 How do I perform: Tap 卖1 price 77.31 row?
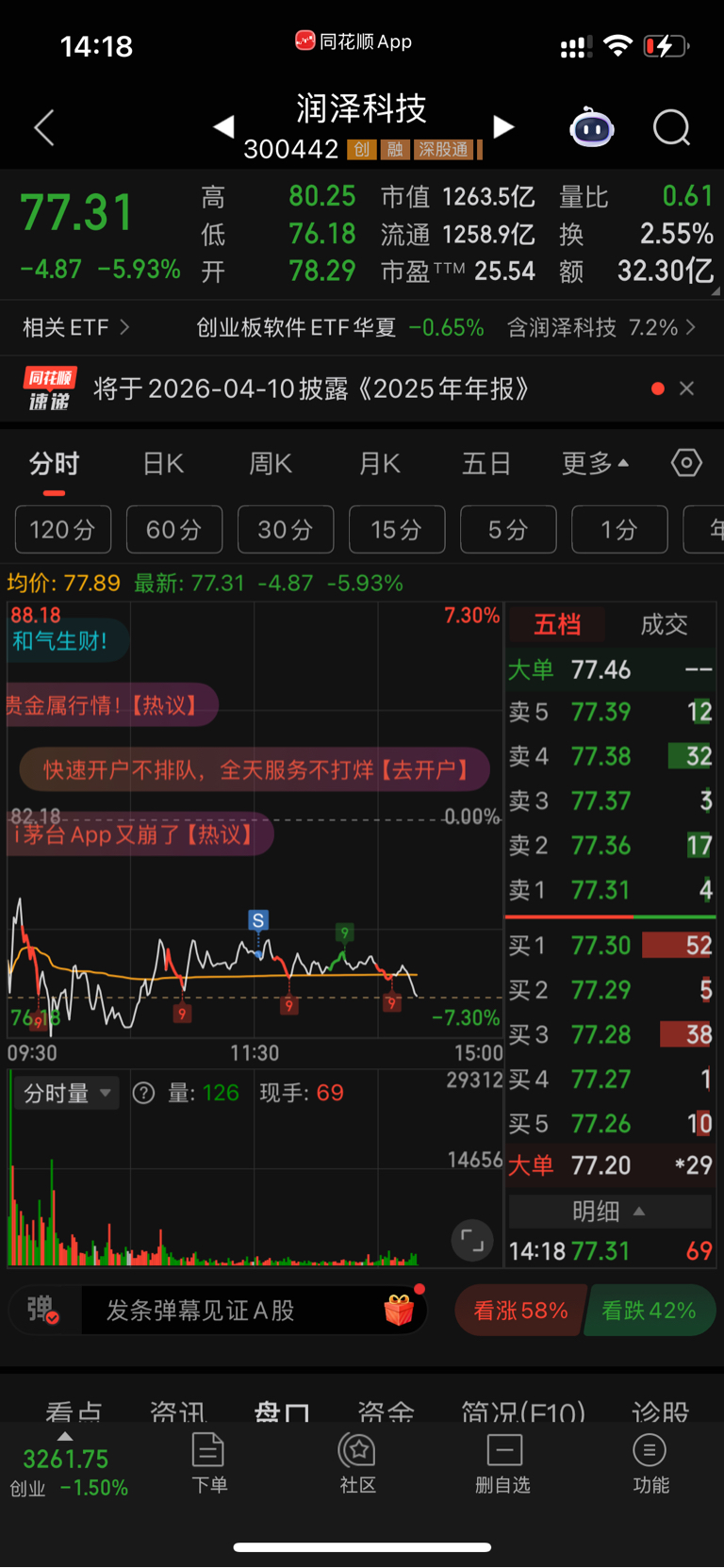coord(610,890)
